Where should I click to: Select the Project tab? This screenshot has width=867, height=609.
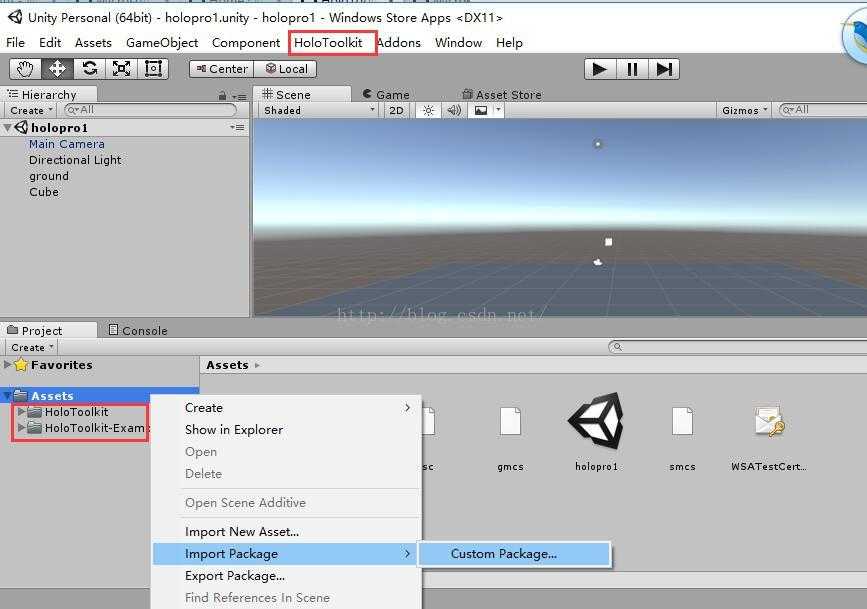click(49, 331)
